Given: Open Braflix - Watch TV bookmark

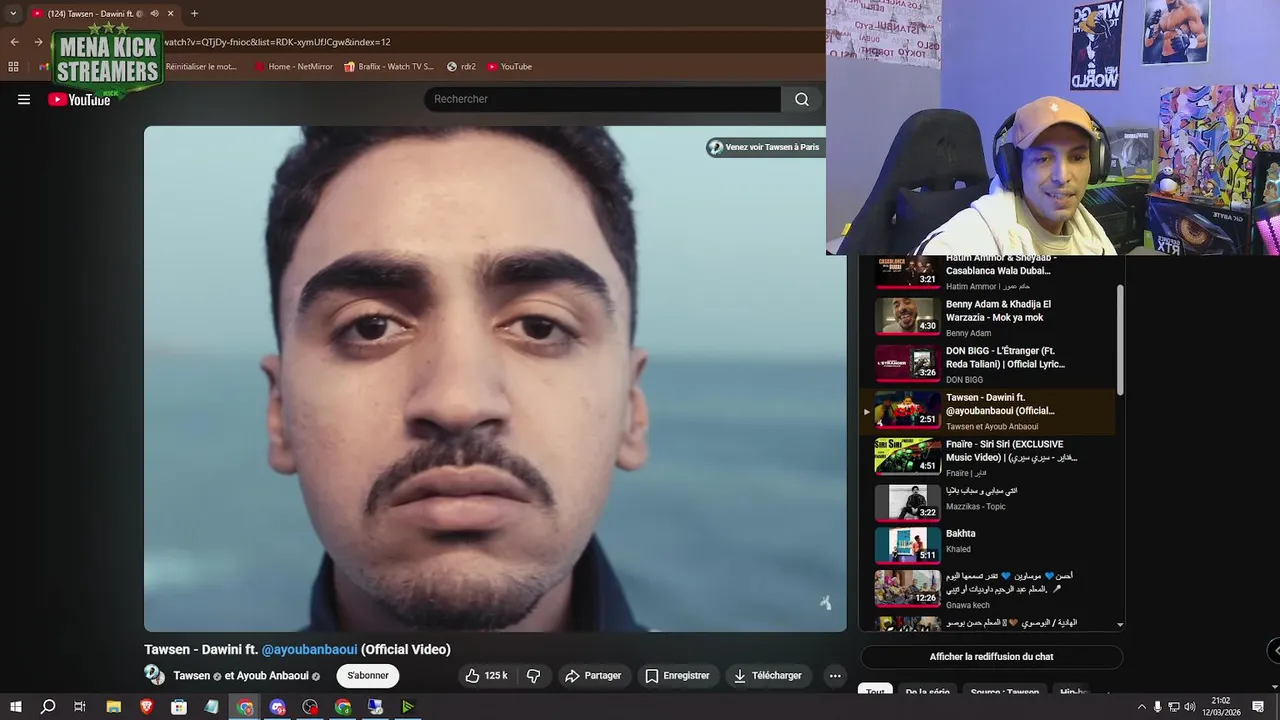Looking at the screenshot, I should [x=389, y=66].
